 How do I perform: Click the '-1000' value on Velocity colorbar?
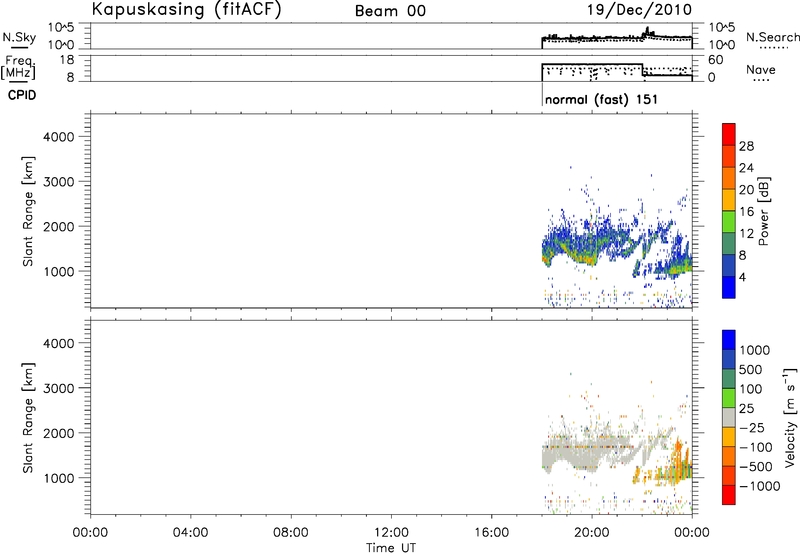coord(760,486)
